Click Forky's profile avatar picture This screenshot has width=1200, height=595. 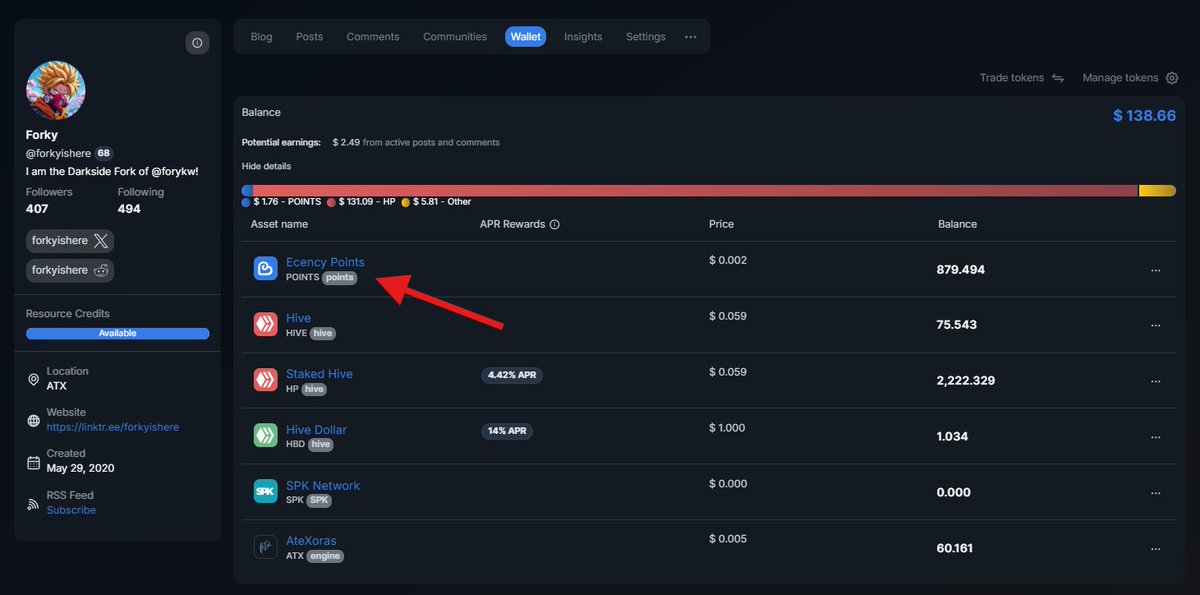point(56,91)
